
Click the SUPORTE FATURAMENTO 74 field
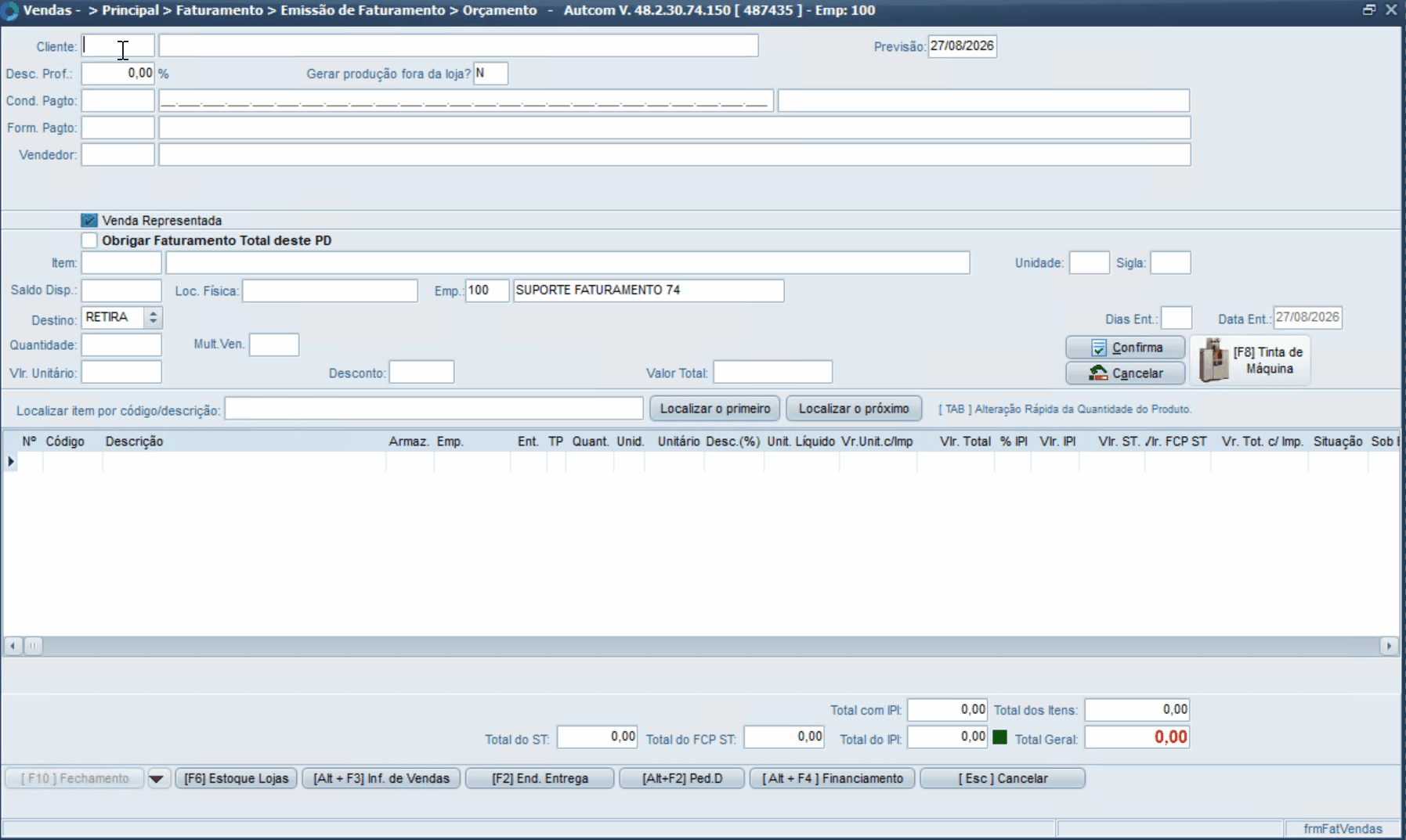pos(649,290)
